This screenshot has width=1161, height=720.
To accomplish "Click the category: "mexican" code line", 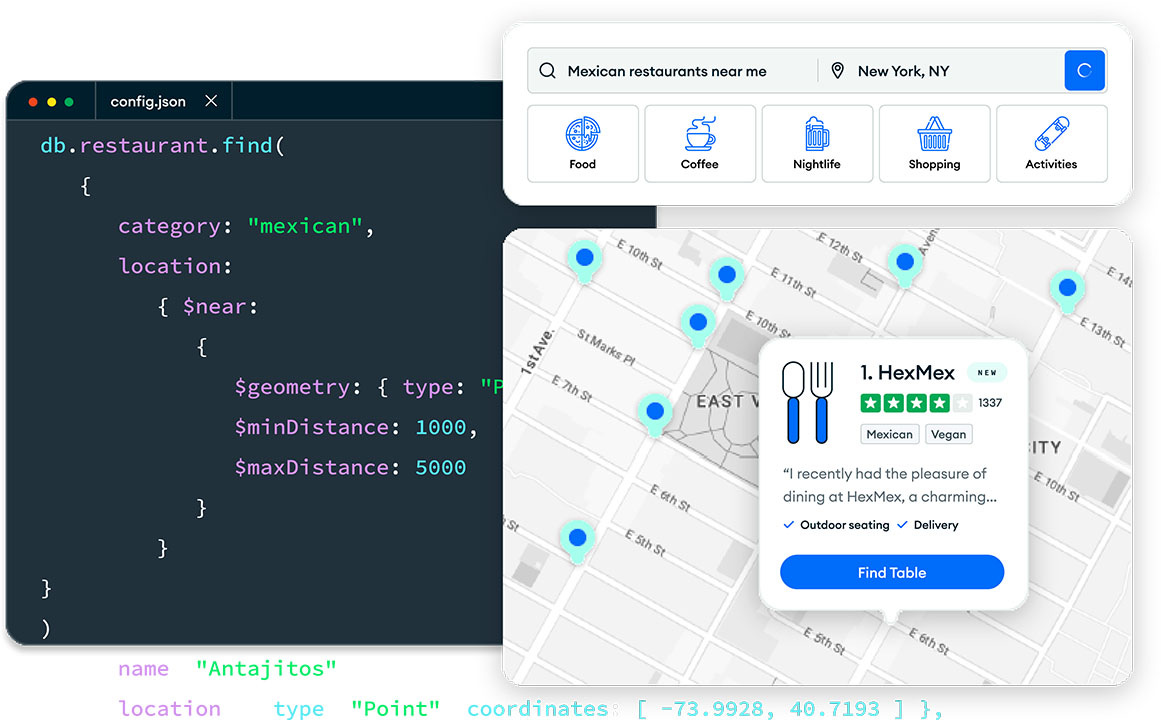I will [246, 226].
